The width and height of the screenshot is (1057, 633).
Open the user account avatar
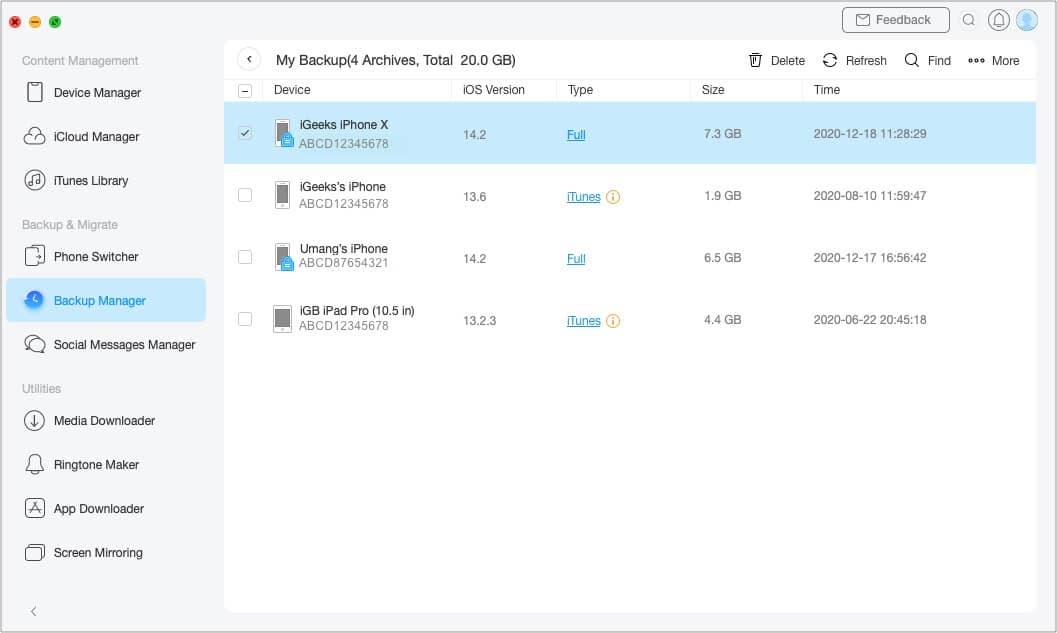click(x=1027, y=20)
